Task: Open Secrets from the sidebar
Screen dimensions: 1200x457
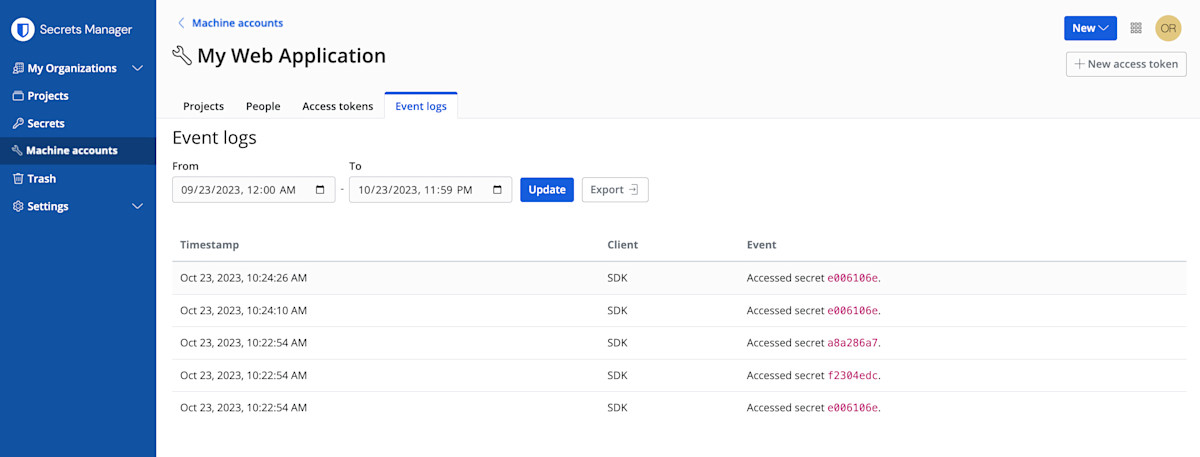Action: (x=45, y=124)
